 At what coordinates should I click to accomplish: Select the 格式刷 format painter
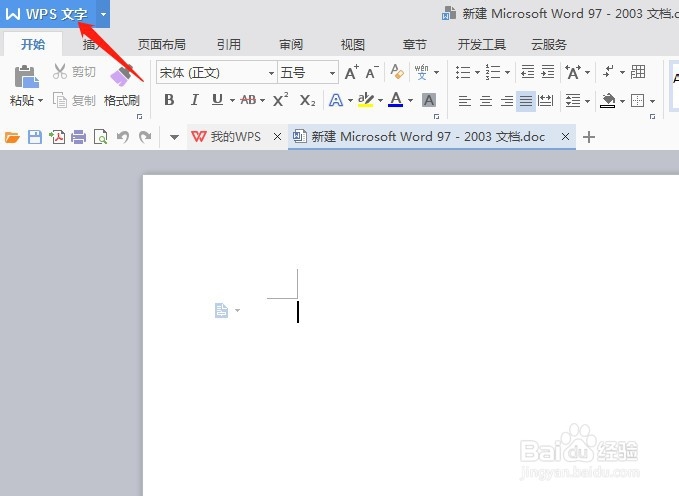coord(122,87)
